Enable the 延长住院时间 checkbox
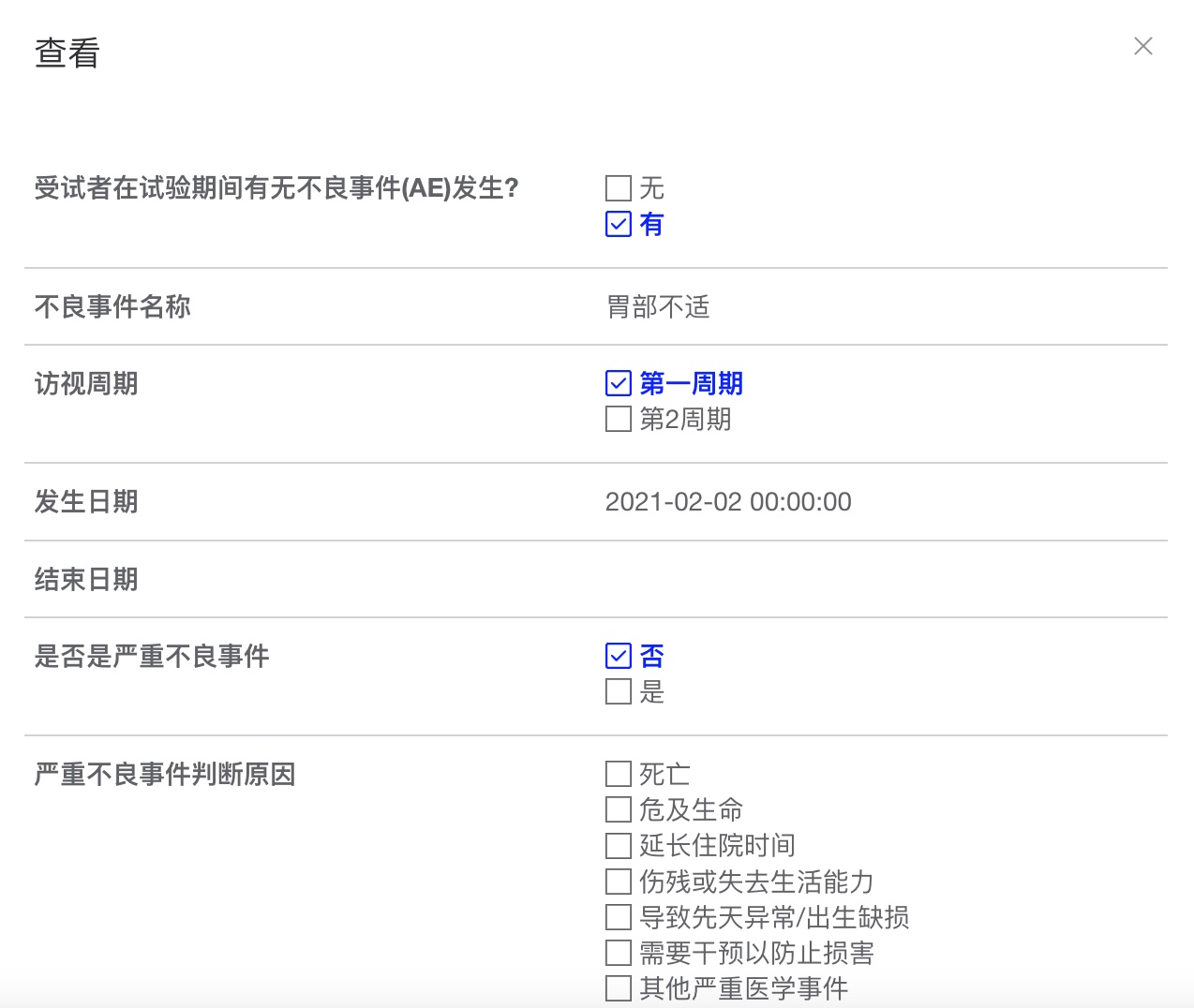The height and width of the screenshot is (1008, 1194). click(x=619, y=846)
